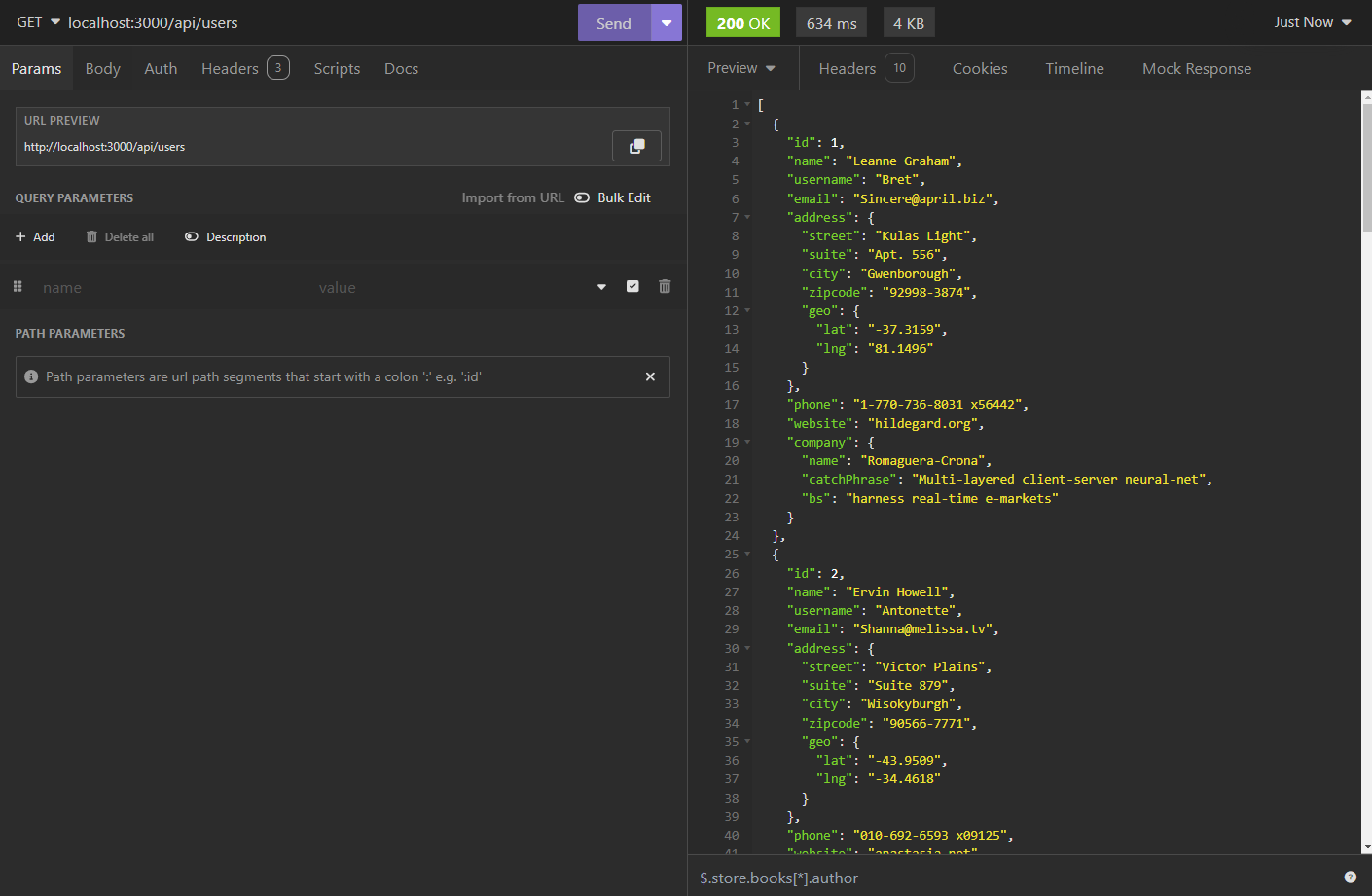Switch to the Body tab
The image size is (1372, 896).
[x=102, y=69]
